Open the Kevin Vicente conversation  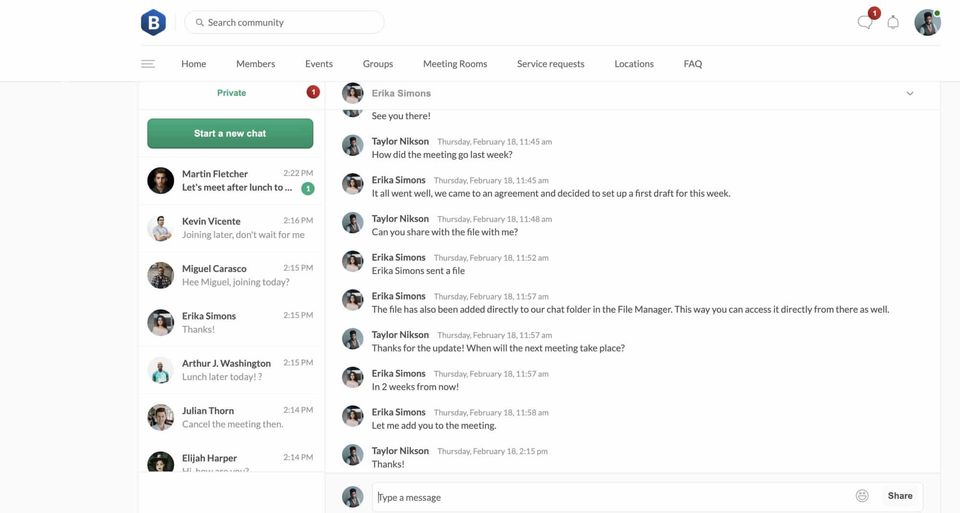(231, 228)
